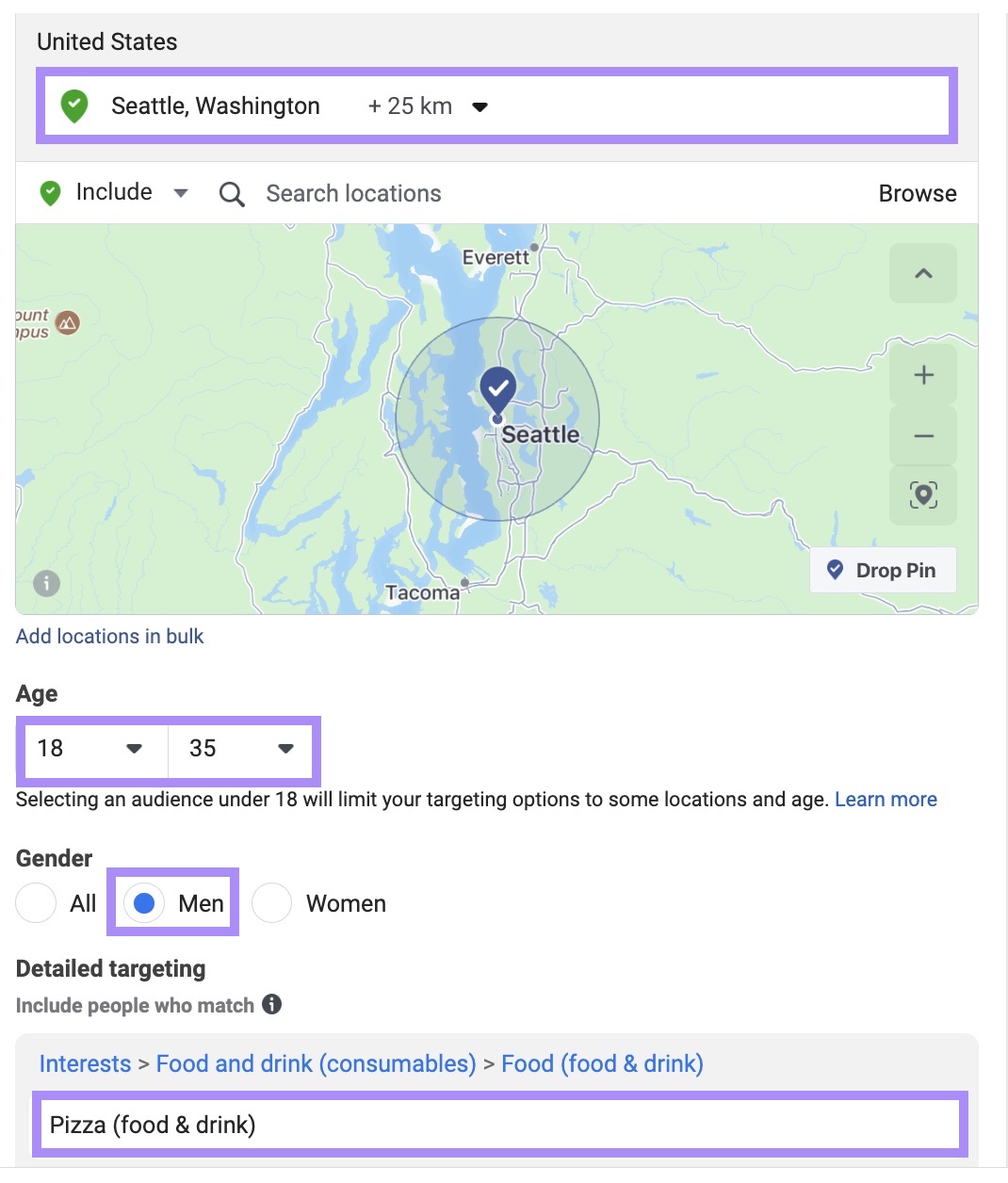Click the Browse locations link
Image resolution: width=1008 pixels, height=1183 pixels.
click(917, 193)
